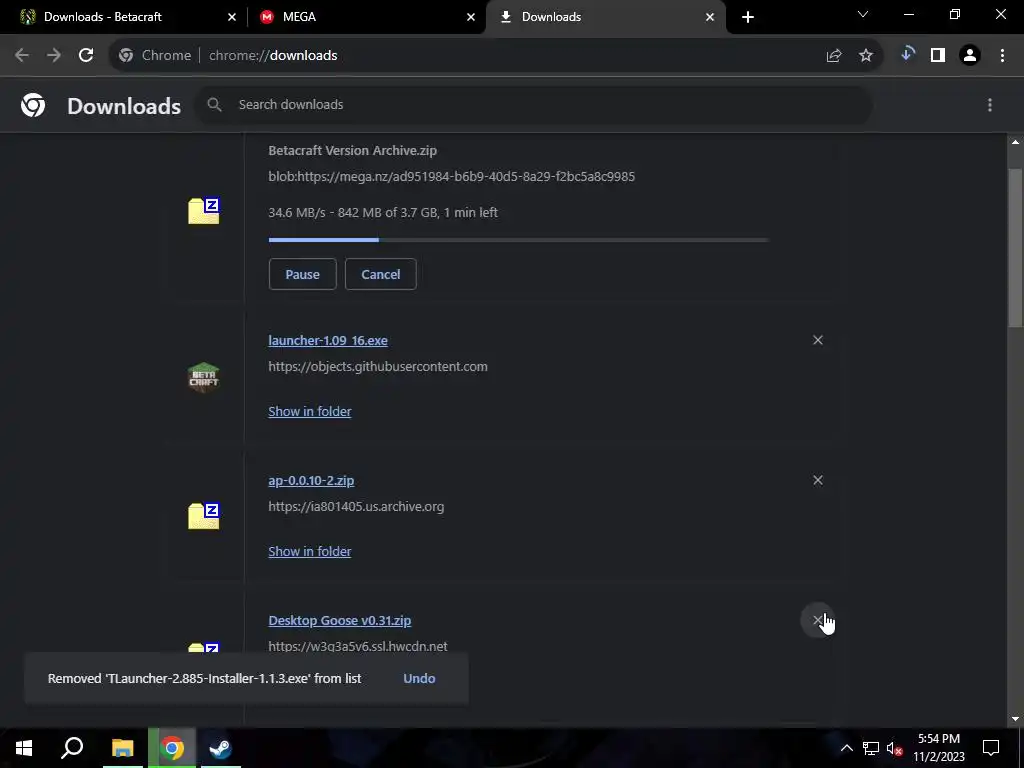The height and width of the screenshot is (768, 1024).
Task: Show ap-0.0.10-2.zip in folder
Action: click(x=310, y=552)
